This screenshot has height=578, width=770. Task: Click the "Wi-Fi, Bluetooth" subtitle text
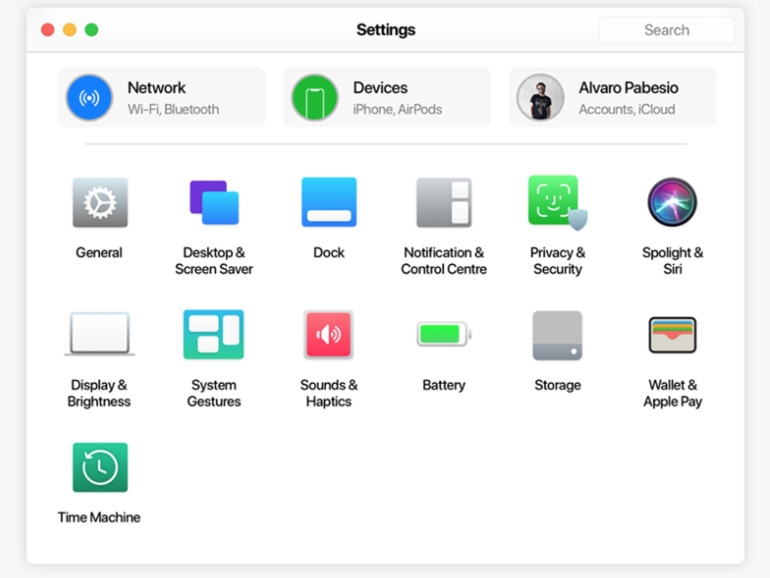pos(173,109)
